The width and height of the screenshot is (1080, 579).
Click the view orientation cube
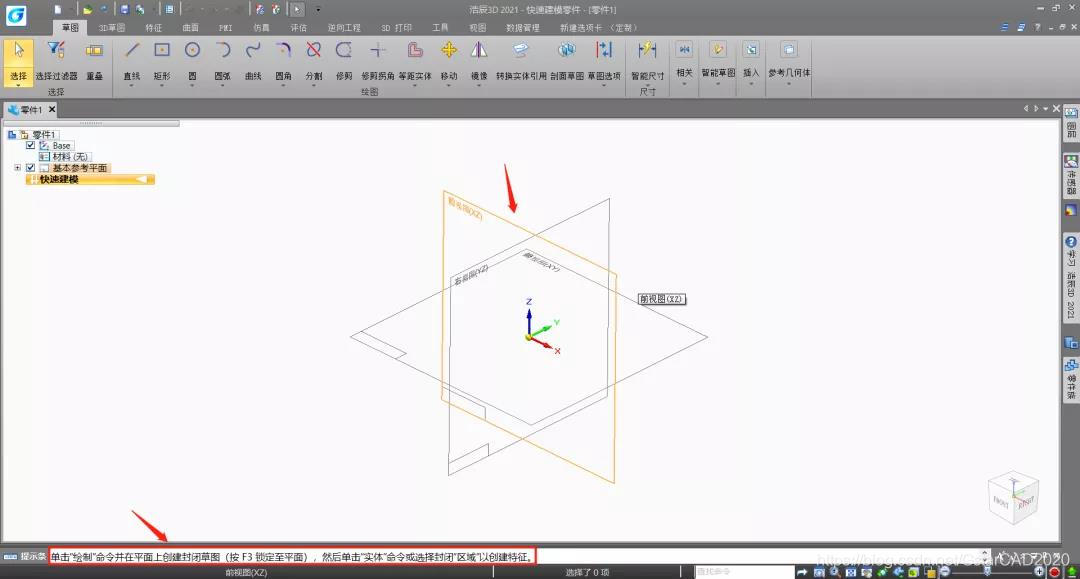[x=1013, y=498]
